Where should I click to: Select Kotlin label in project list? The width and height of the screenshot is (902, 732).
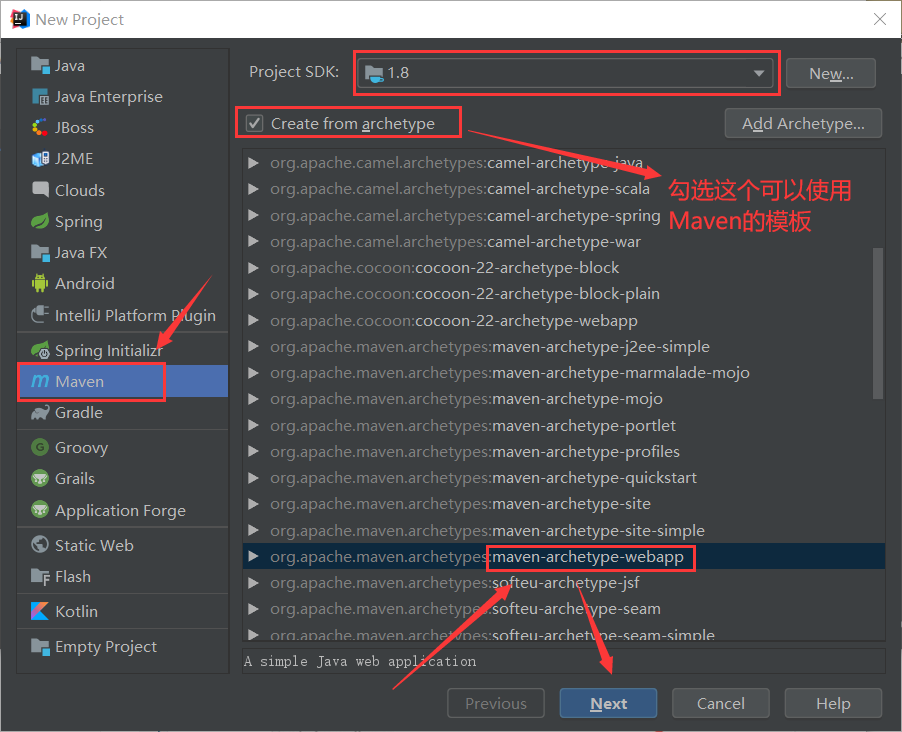[77, 611]
